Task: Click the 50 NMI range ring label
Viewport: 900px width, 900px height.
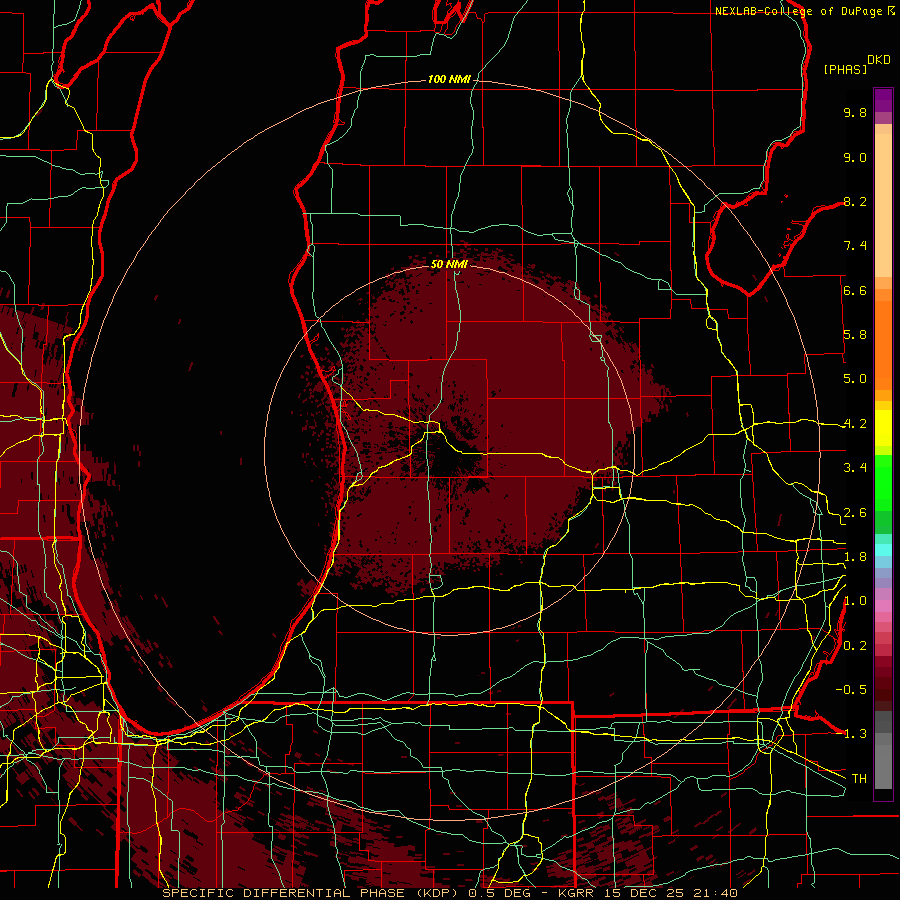Action: click(x=449, y=264)
